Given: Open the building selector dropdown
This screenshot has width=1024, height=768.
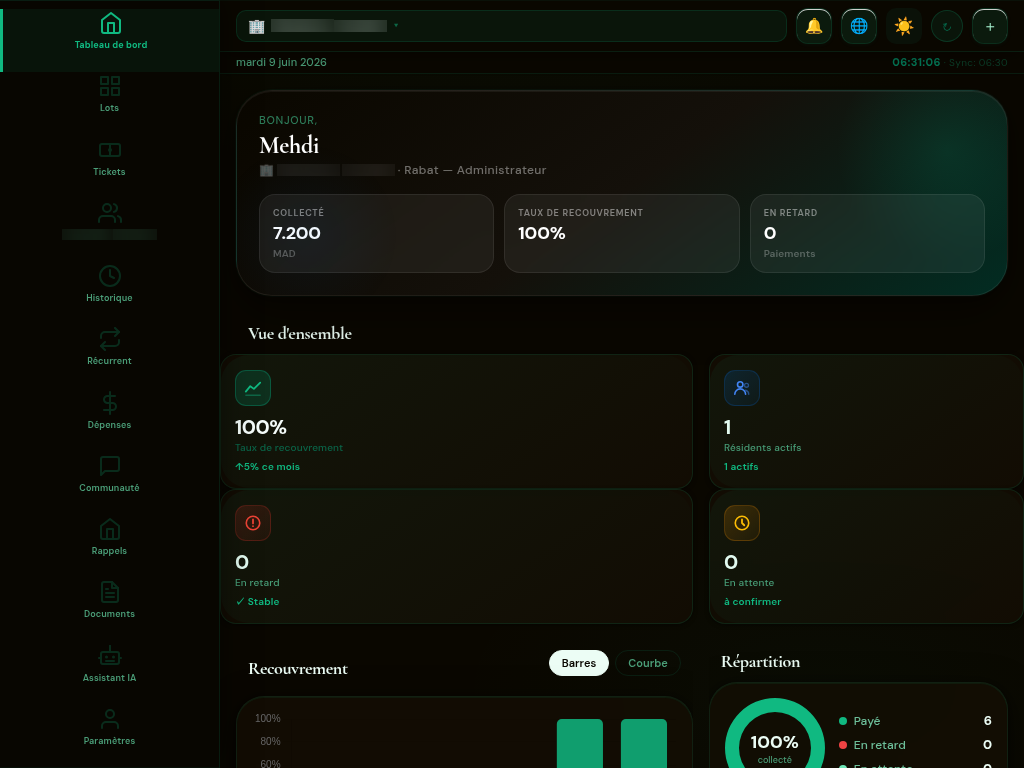Looking at the screenshot, I should point(511,26).
